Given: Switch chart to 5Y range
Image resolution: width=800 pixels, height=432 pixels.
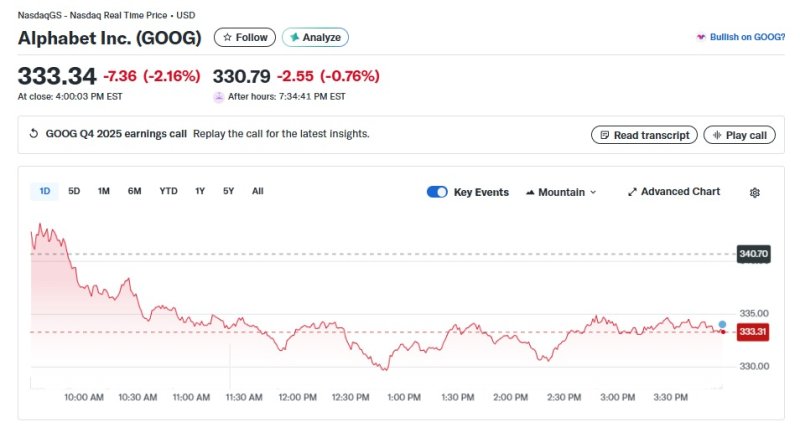Looking at the screenshot, I should (x=228, y=191).
